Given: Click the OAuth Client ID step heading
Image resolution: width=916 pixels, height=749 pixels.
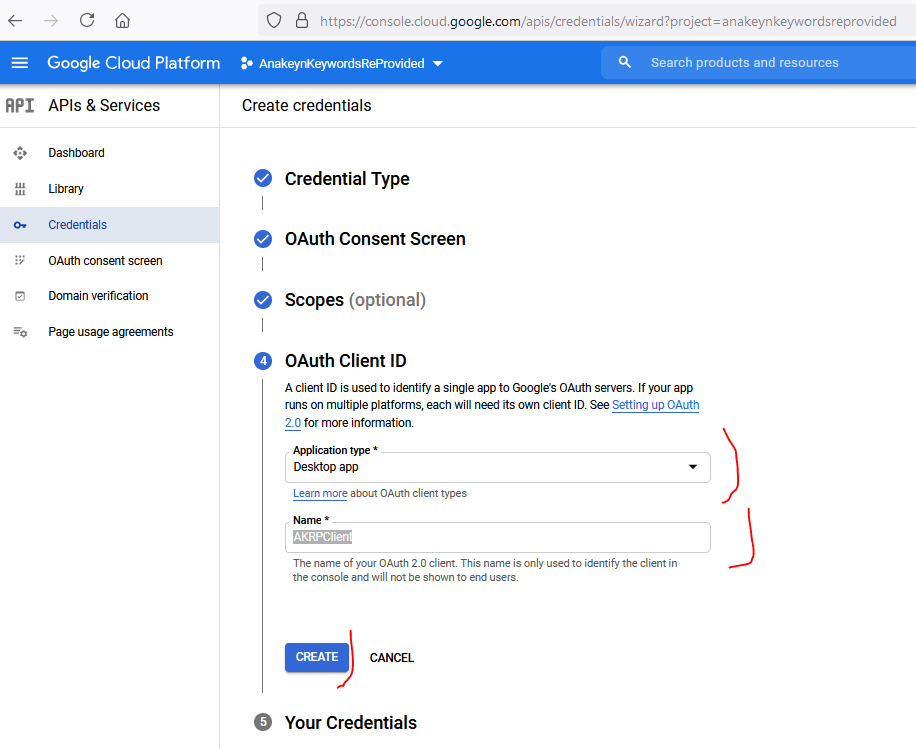Looking at the screenshot, I should (345, 361).
